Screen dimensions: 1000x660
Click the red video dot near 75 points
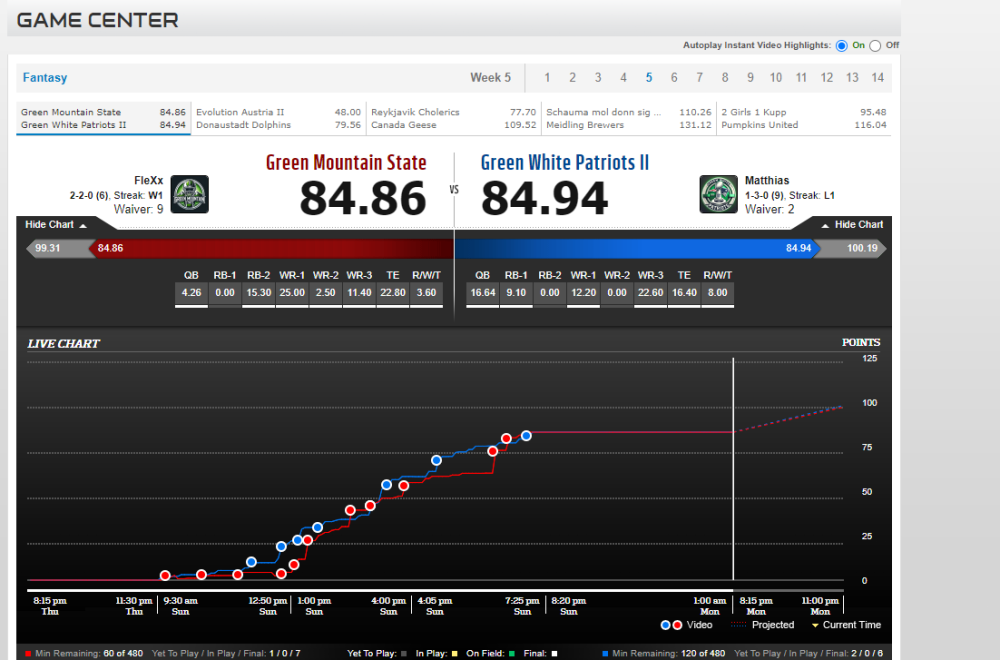coord(493,451)
